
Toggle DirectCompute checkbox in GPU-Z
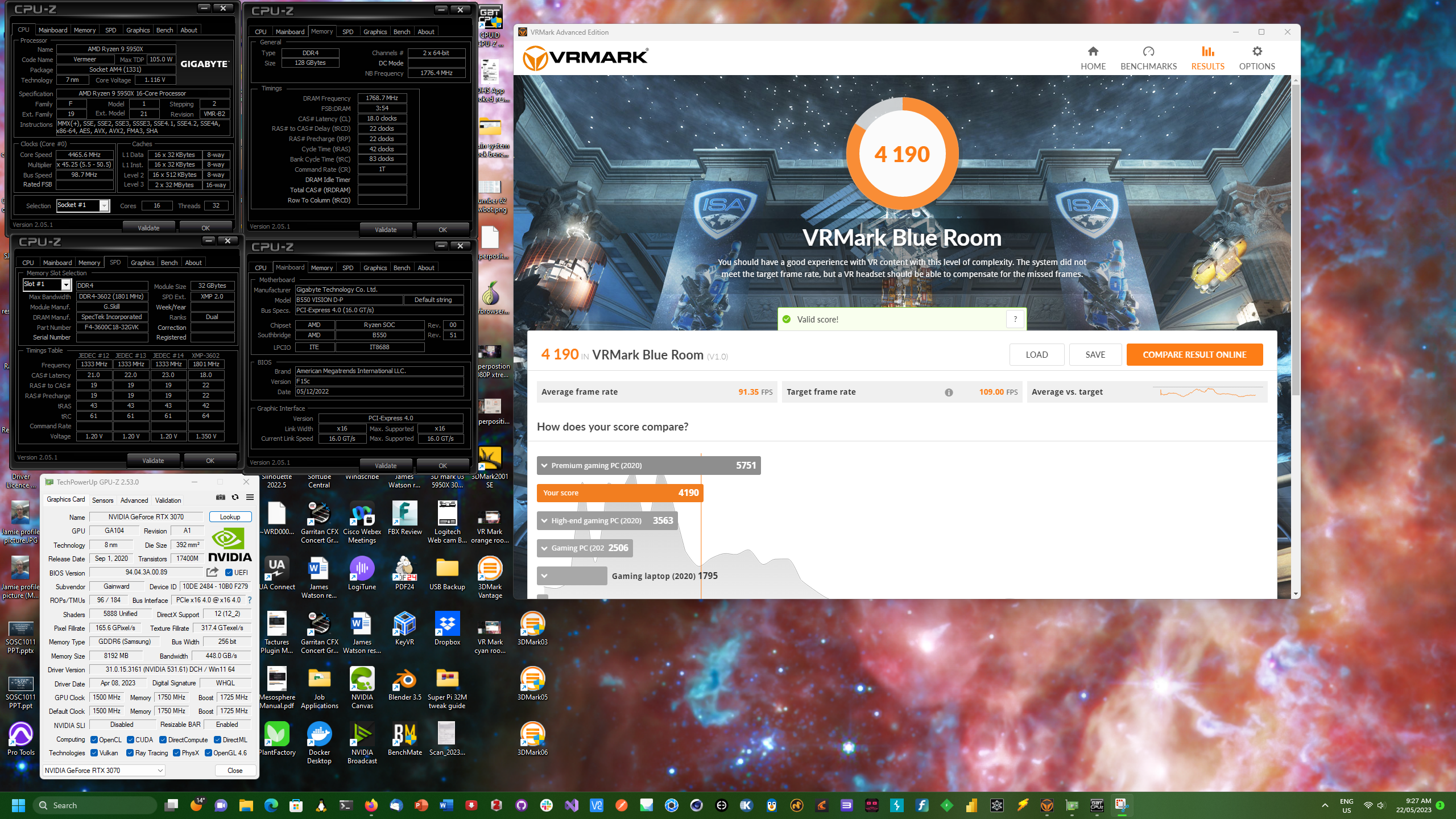tap(163, 740)
